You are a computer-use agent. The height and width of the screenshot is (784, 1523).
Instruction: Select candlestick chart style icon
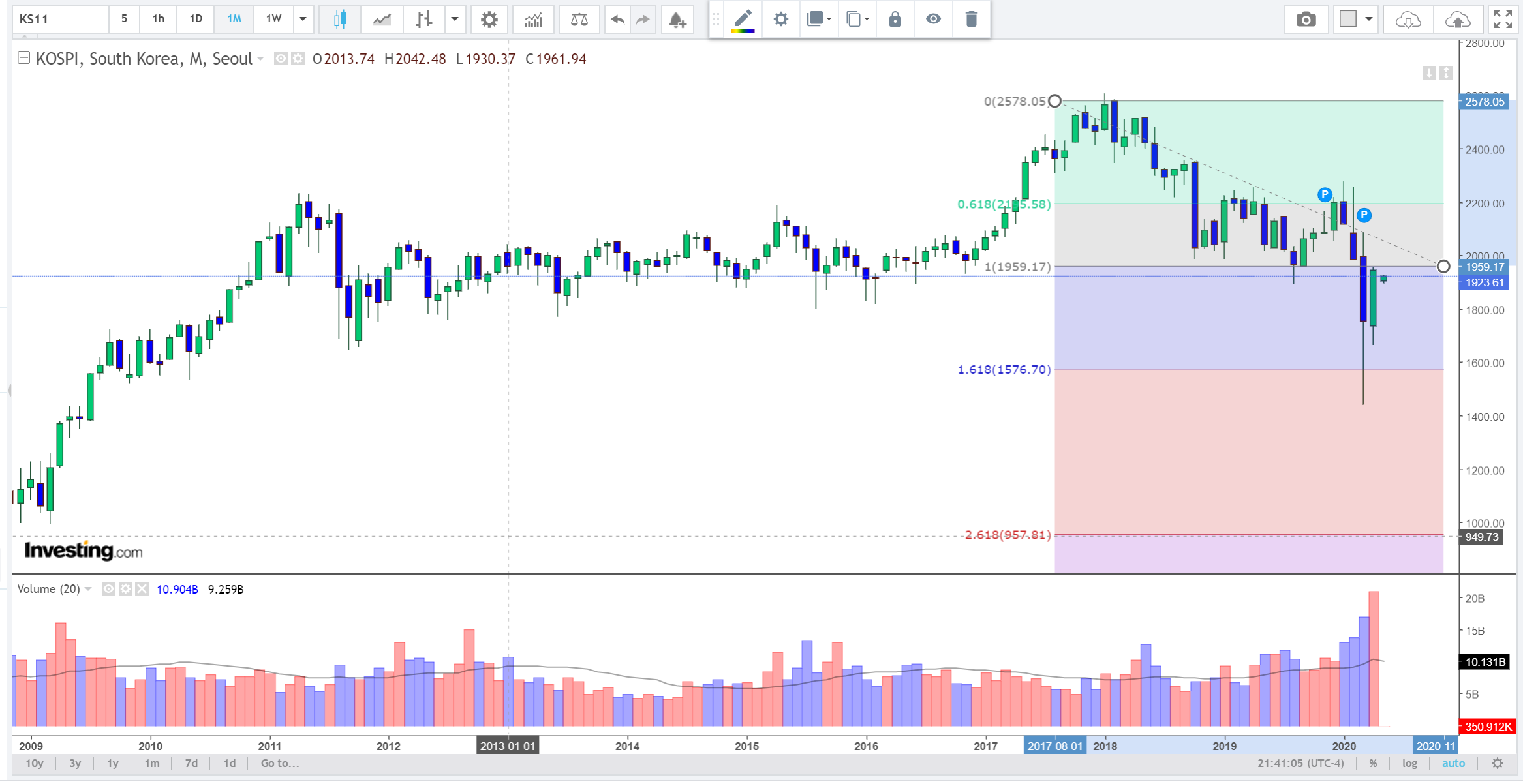tap(339, 20)
